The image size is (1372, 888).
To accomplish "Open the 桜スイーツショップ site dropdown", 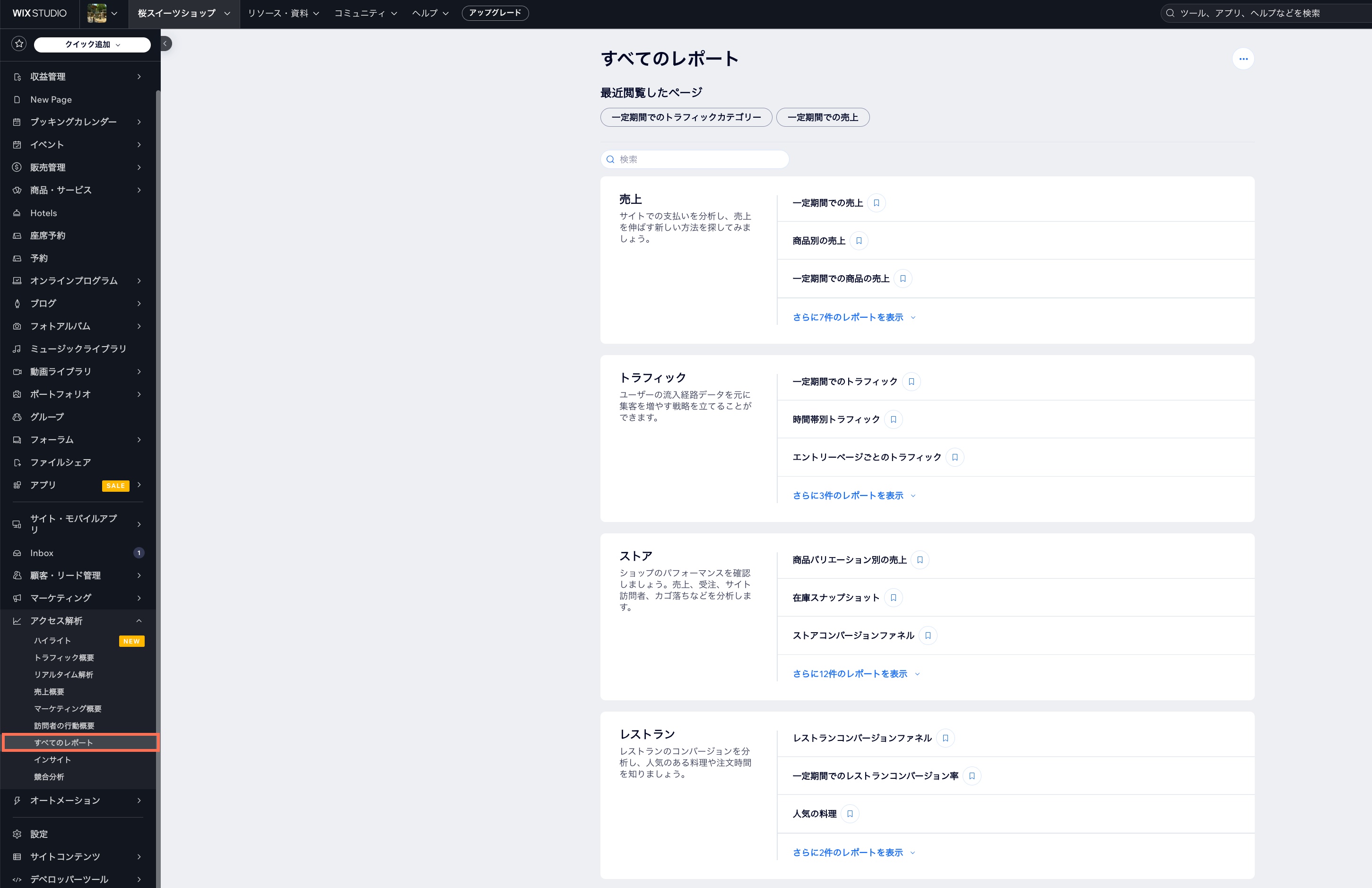I will (183, 13).
